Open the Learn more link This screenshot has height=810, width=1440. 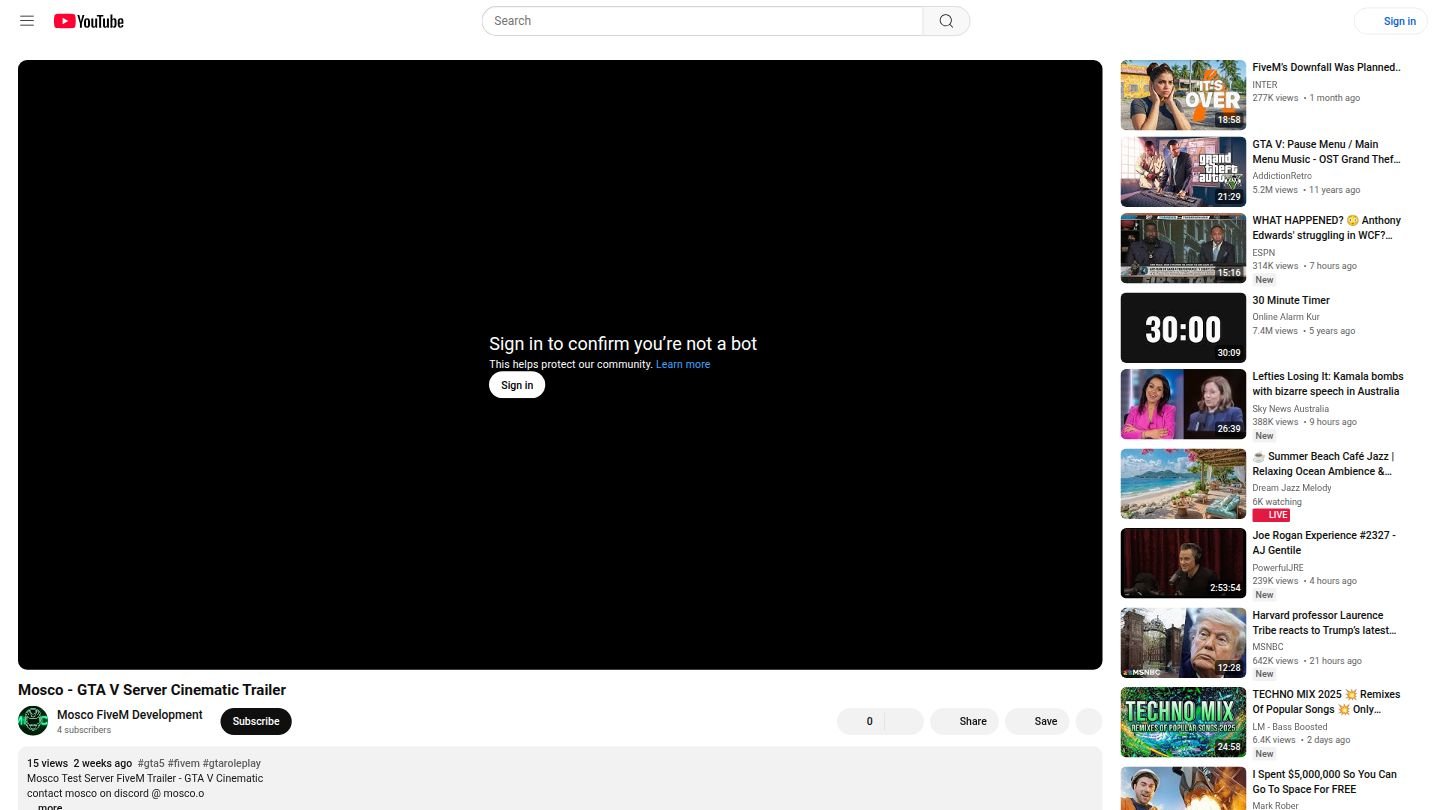click(x=683, y=364)
